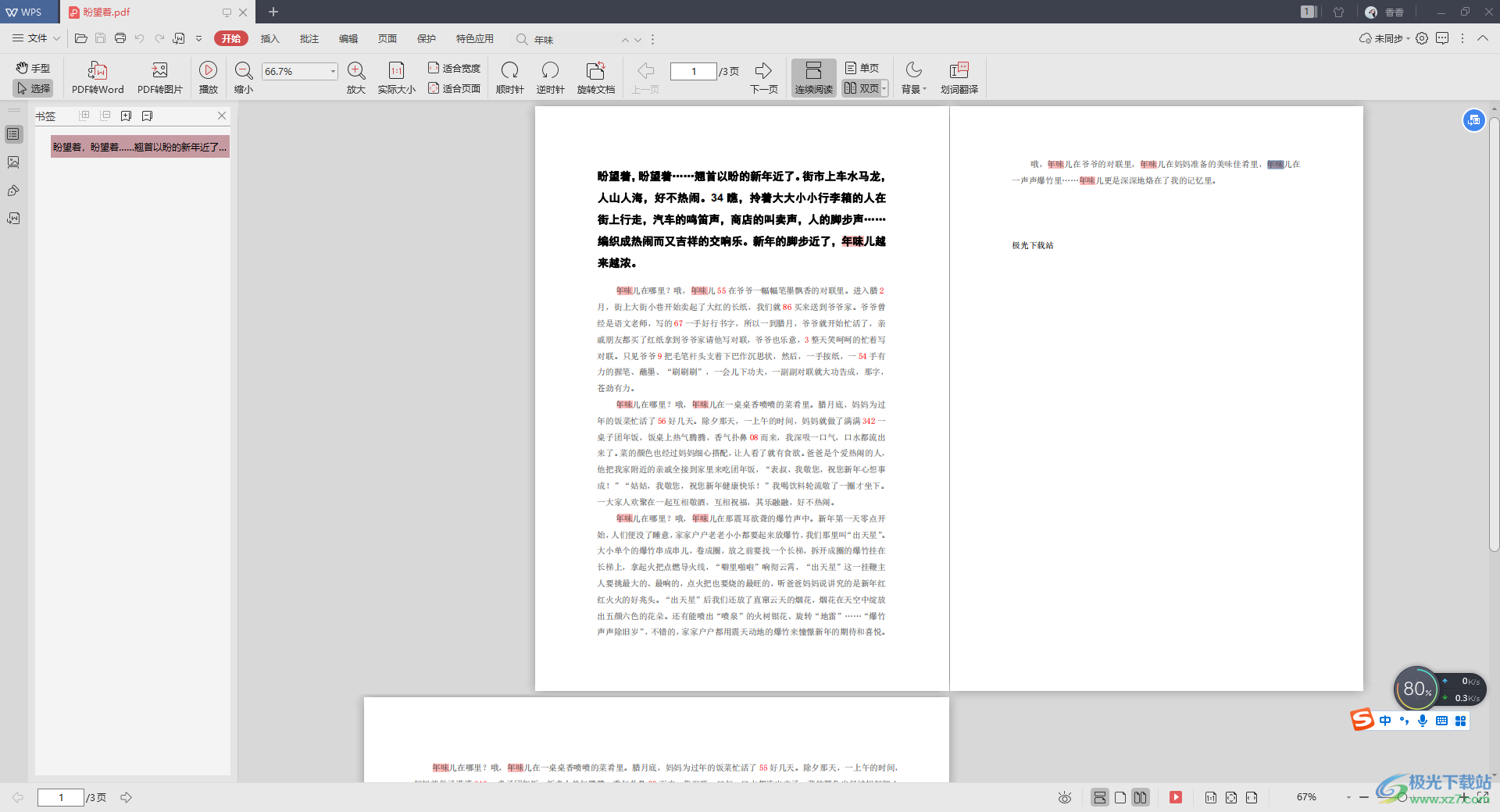Open the 编辑 ribbon tab

tap(348, 38)
